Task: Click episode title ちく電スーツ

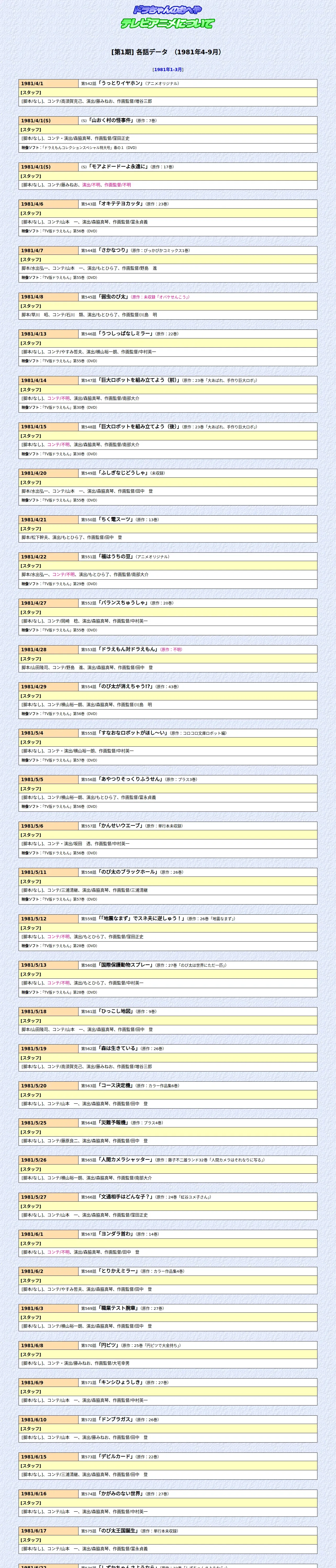Action: coord(116,519)
